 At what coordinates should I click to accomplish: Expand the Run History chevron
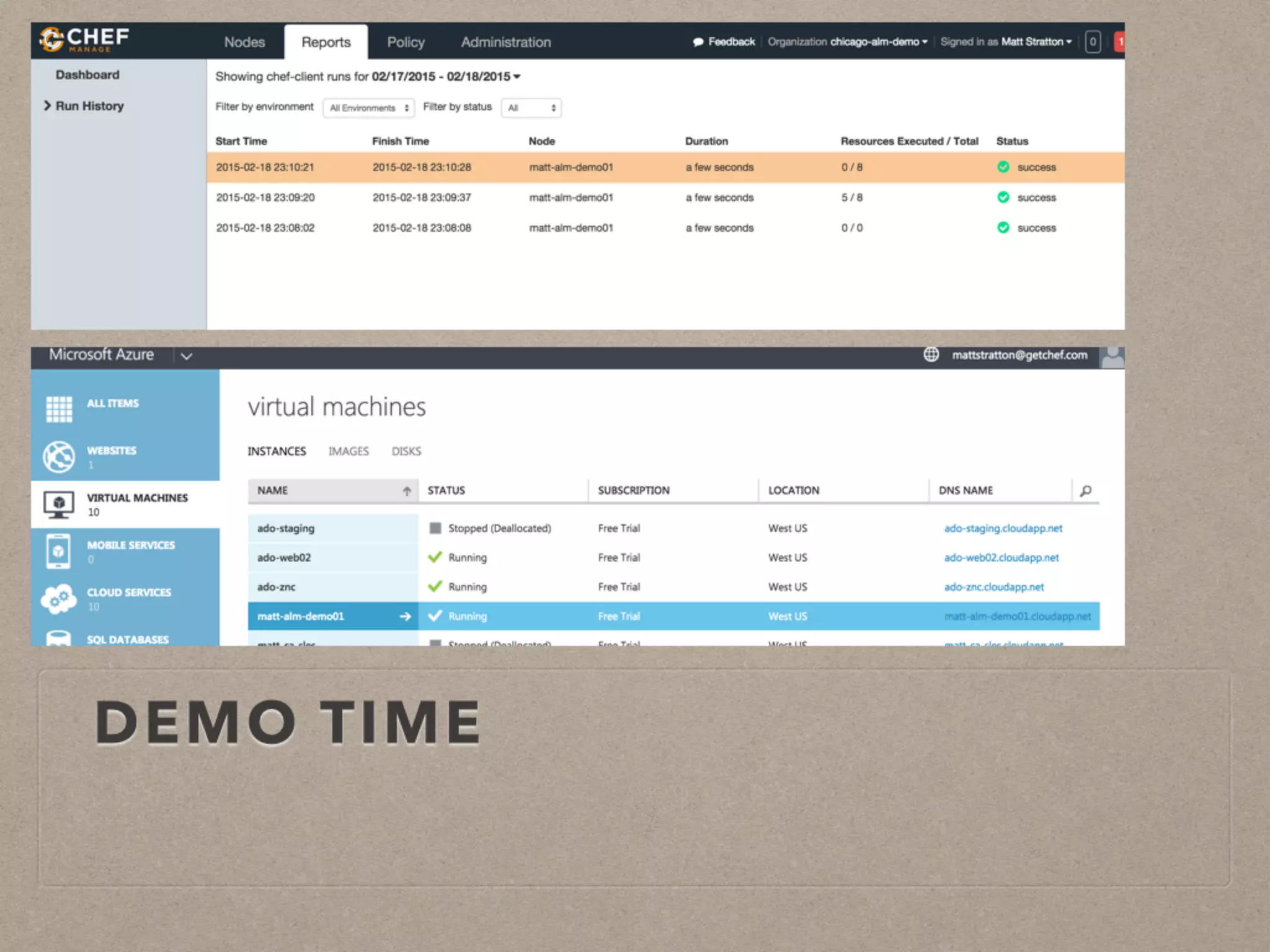(47, 105)
